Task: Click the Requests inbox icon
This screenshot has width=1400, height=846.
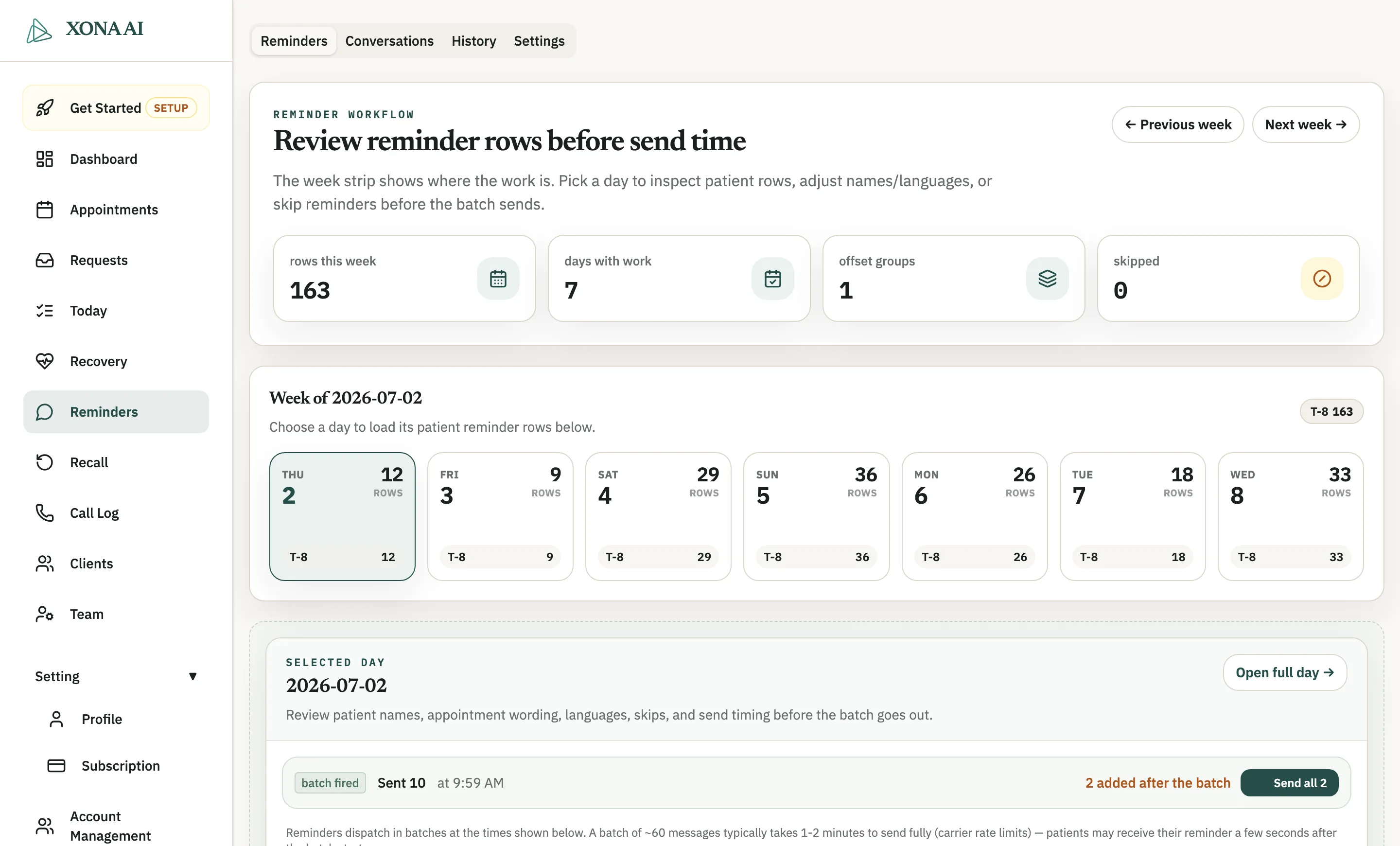Action: (44, 260)
